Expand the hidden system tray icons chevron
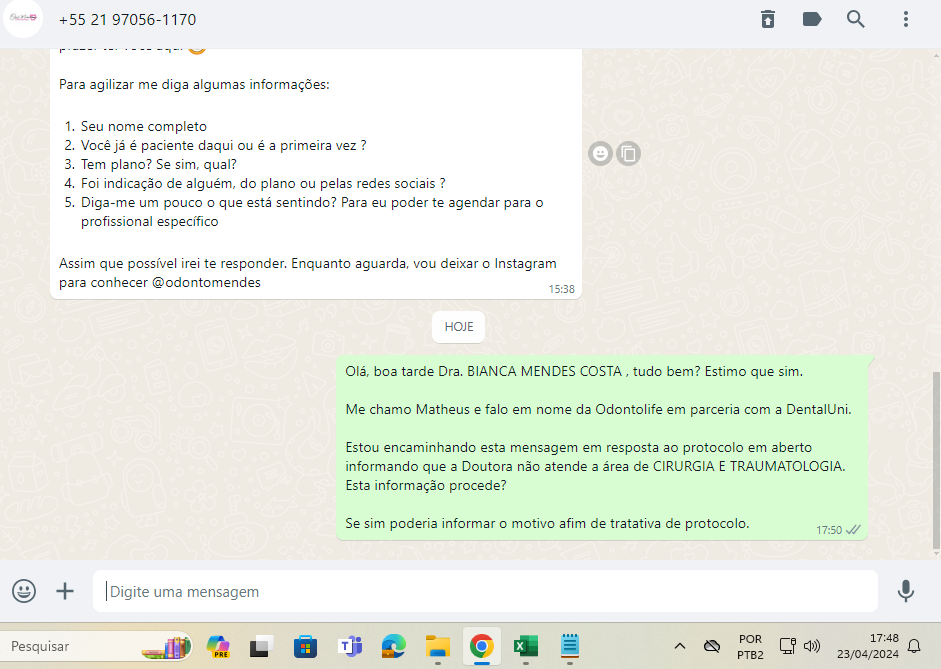Screen dimensions: 941x669 (679, 646)
